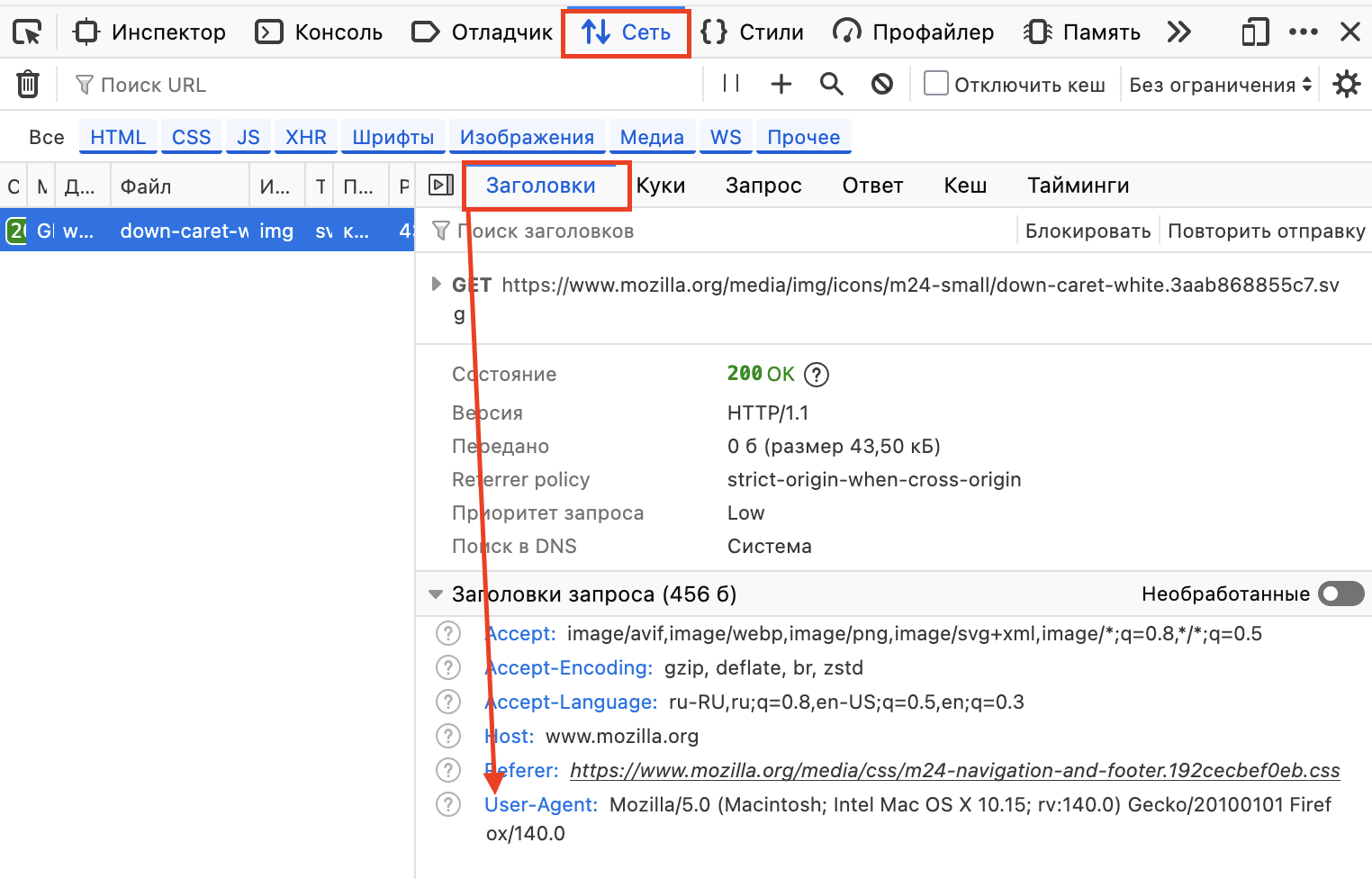Image resolution: width=1372 pixels, height=879 pixels.
Task: Click the Повторить отправку button
Action: click(x=1265, y=231)
